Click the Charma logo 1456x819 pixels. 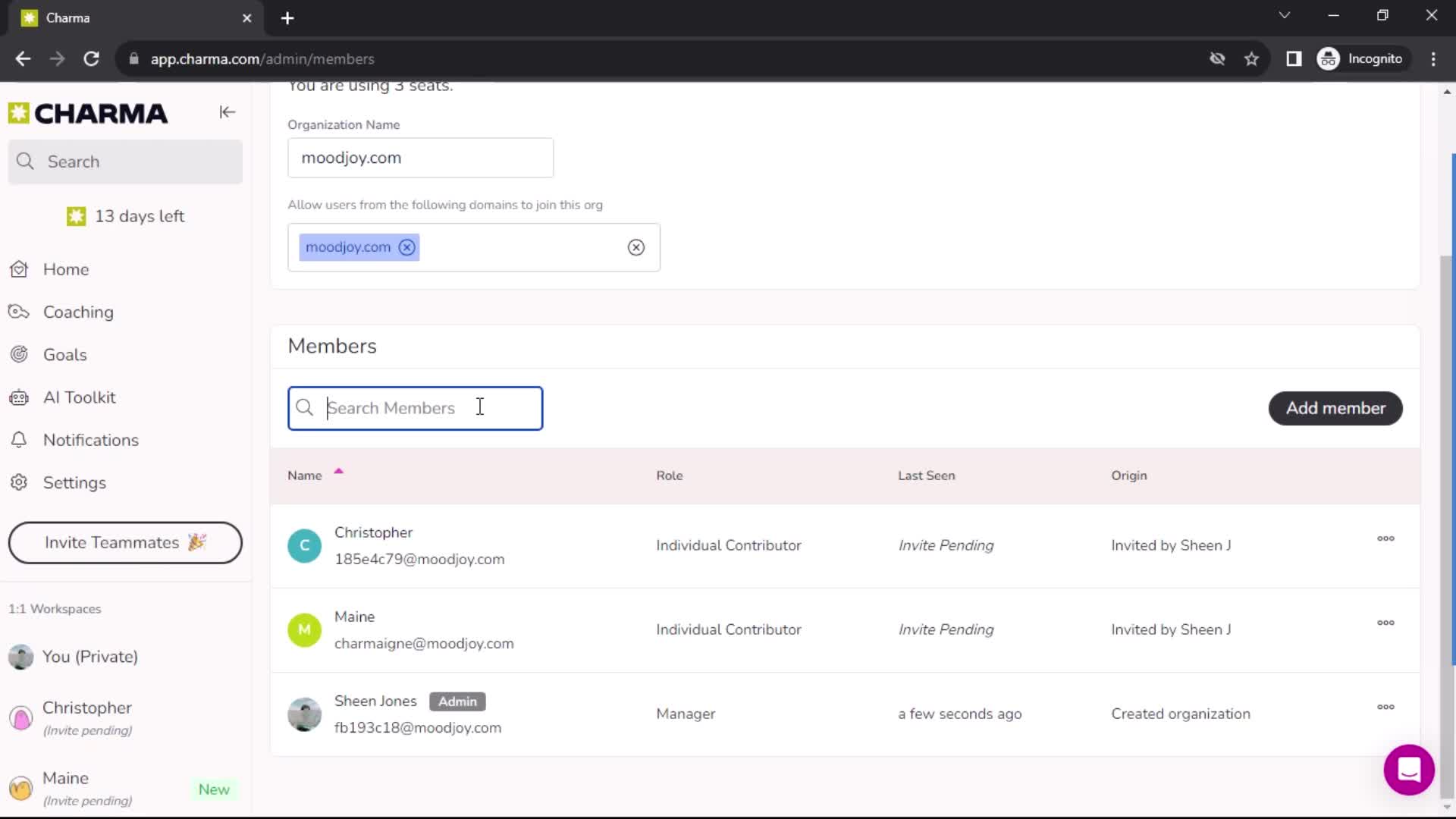point(88,113)
